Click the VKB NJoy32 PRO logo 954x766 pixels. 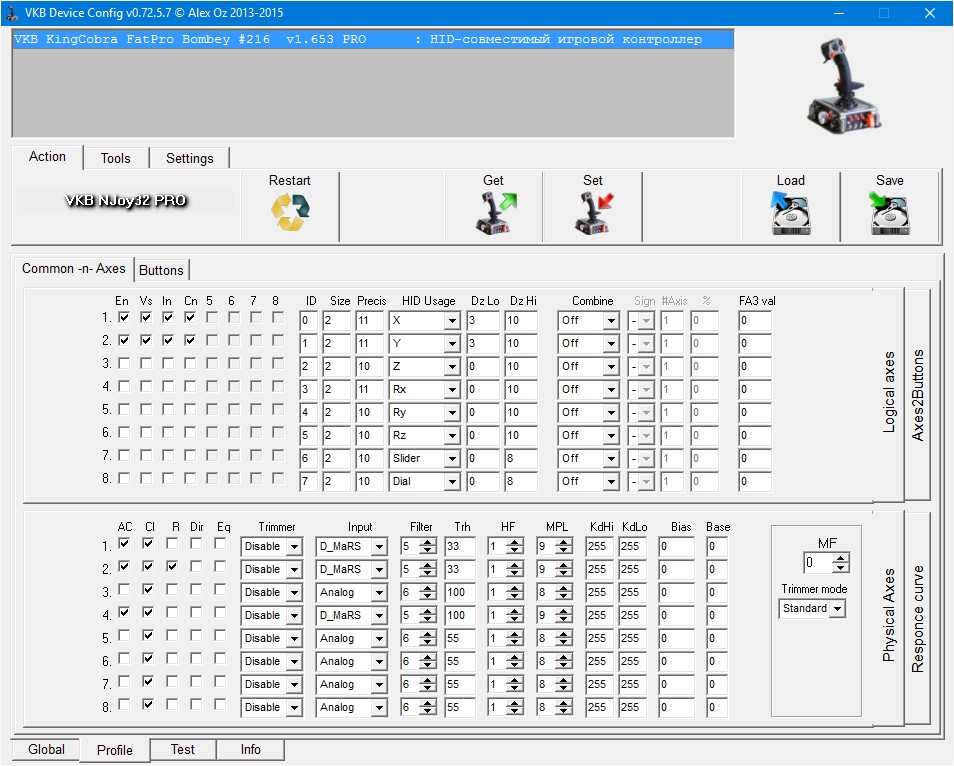tap(126, 201)
